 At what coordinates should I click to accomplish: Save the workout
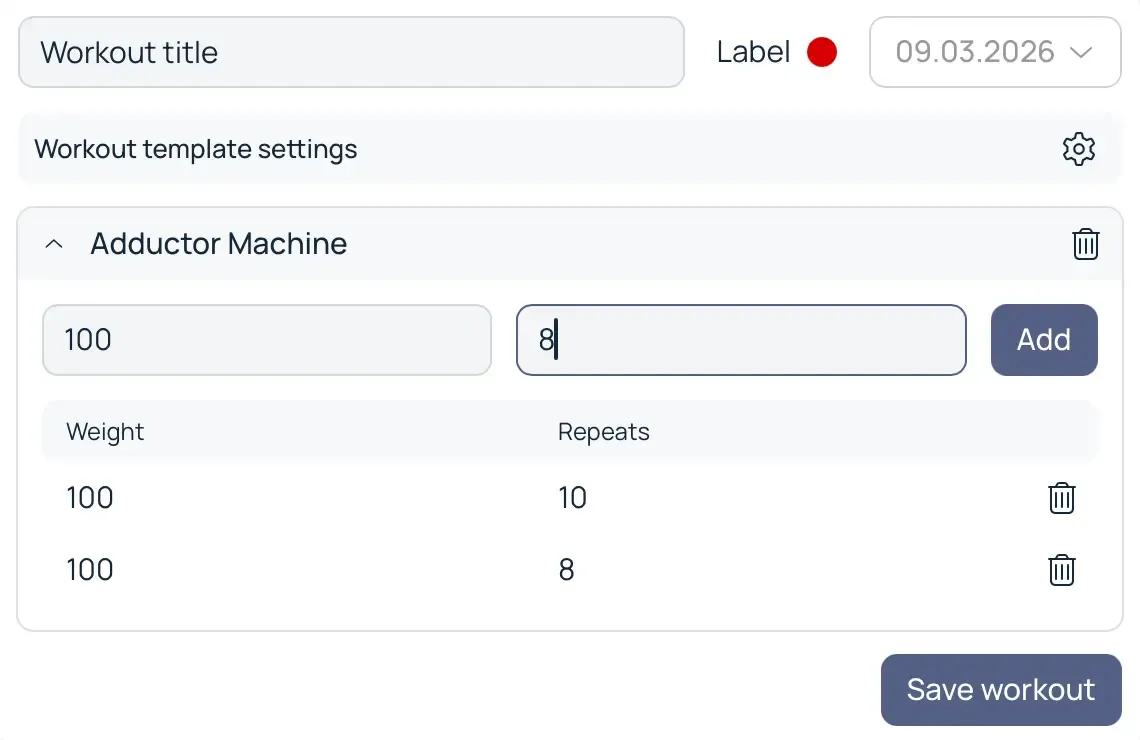[1001, 690]
